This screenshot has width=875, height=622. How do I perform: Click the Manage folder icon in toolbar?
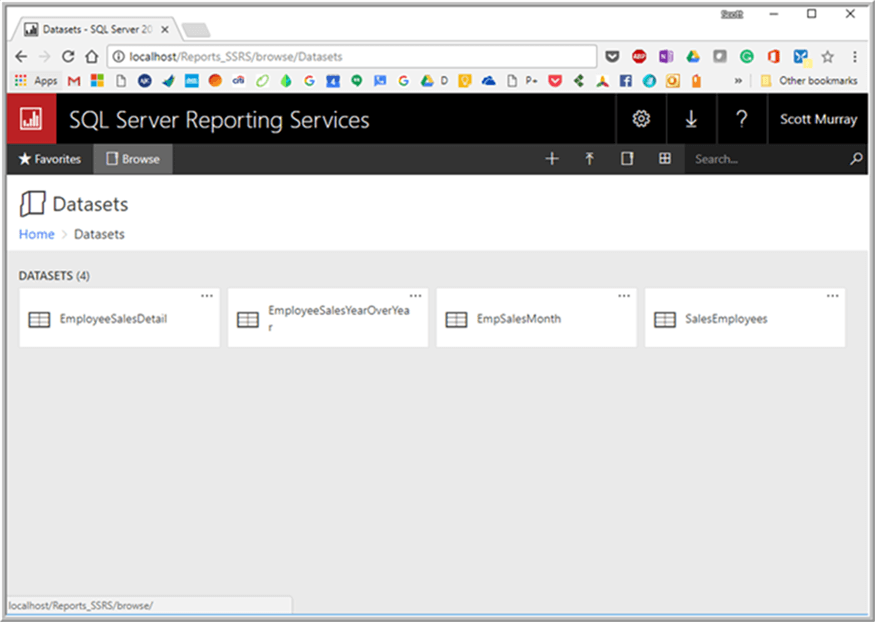point(627,158)
